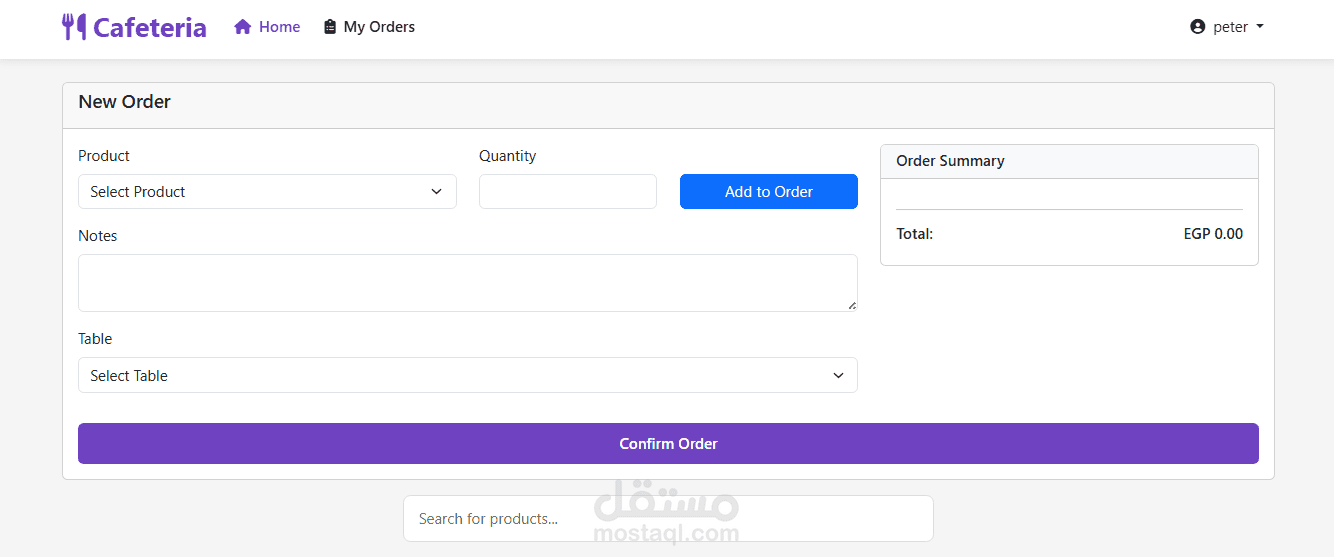
Task: Click the caret arrow next to peter
Action: pyautogui.click(x=1260, y=27)
